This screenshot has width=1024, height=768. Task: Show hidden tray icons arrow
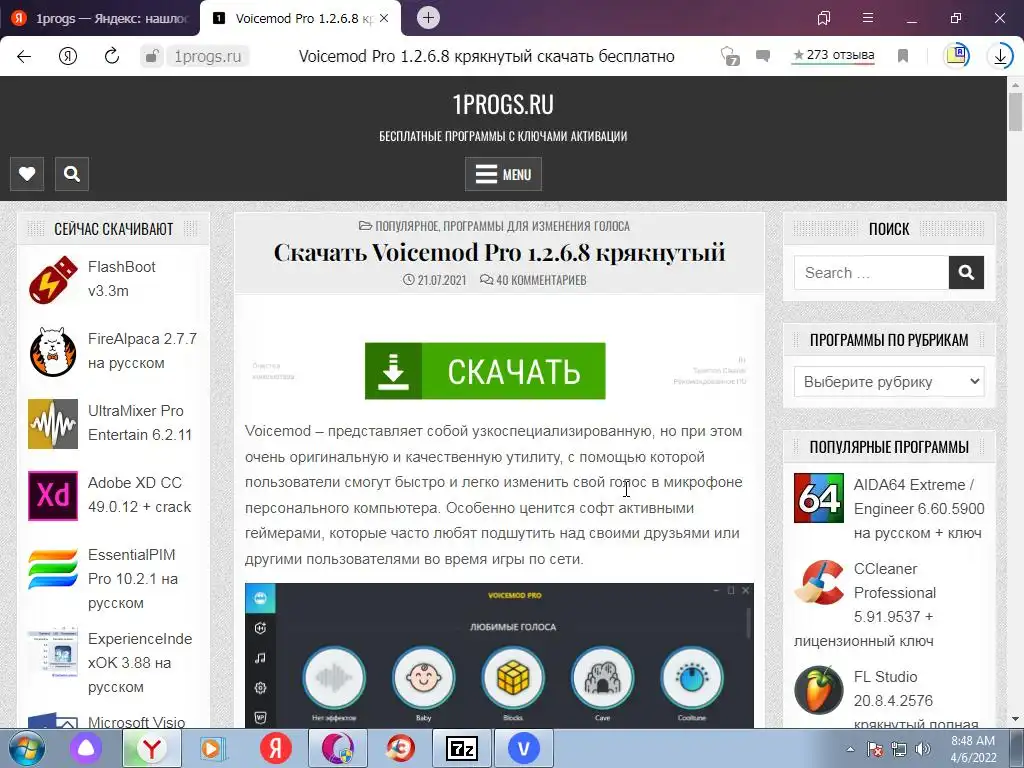[850, 749]
